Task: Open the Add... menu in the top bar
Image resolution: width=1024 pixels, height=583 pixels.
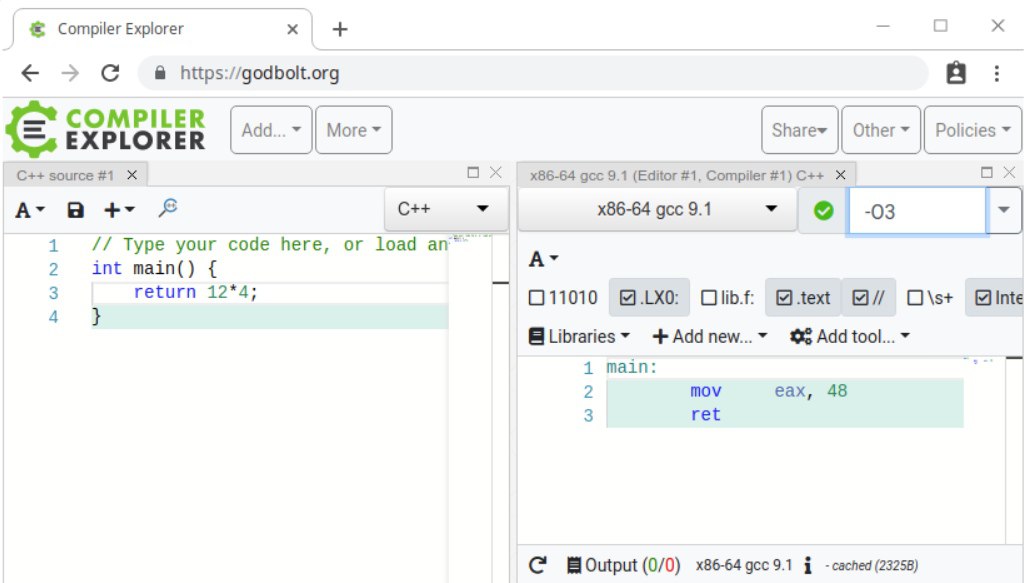Action: [x=271, y=130]
